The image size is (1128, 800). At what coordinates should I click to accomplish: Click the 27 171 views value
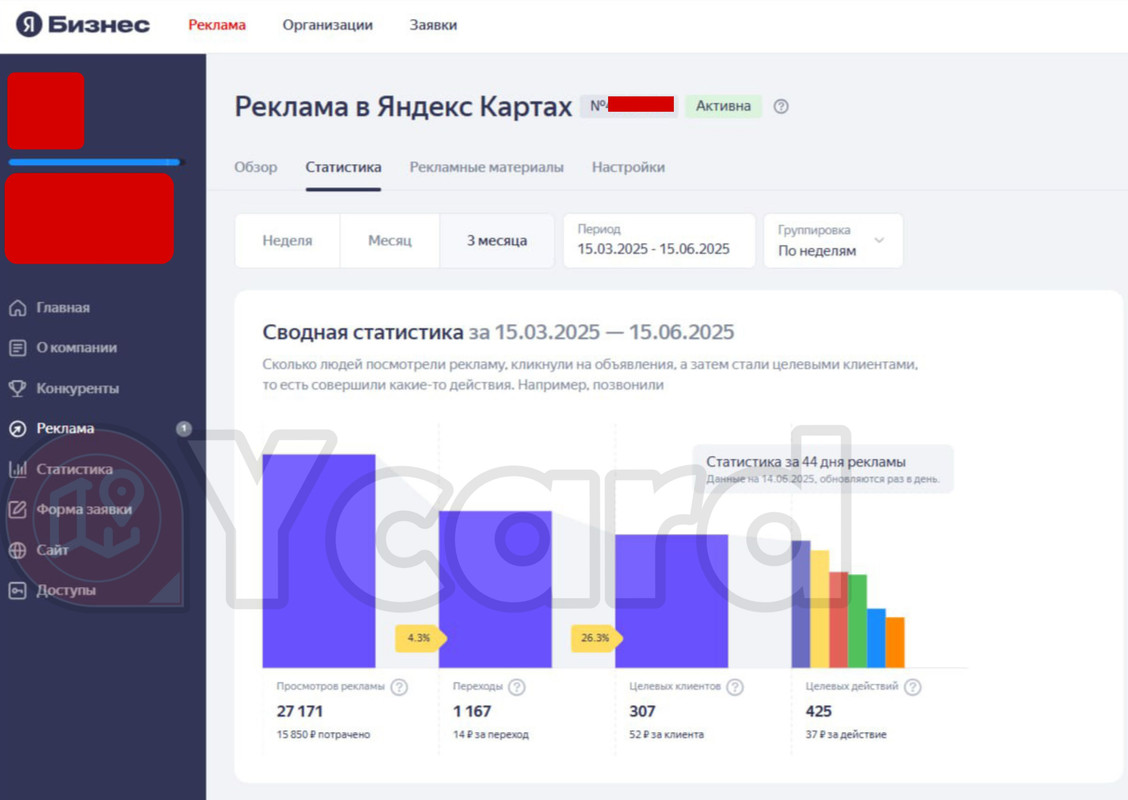(x=300, y=712)
